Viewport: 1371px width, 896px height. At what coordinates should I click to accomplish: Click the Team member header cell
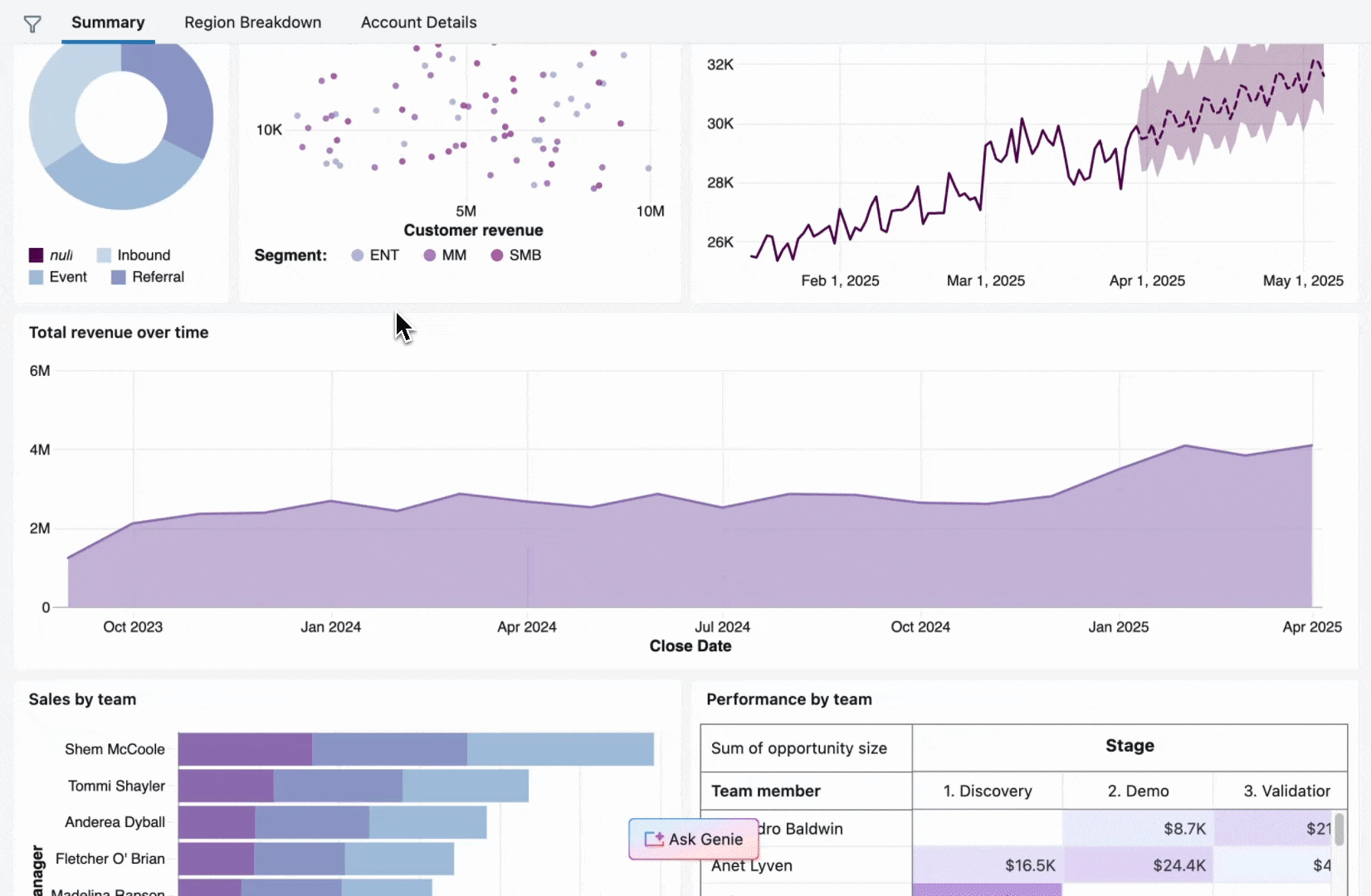coord(765,791)
